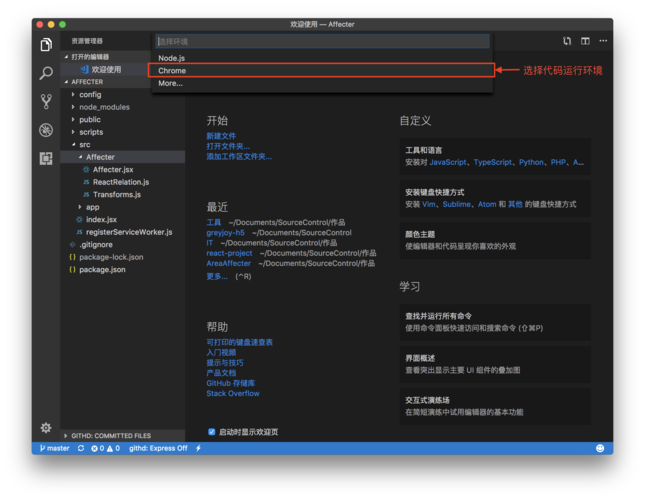Open the Search view in activity bar
The image size is (645, 500).
pos(46,73)
